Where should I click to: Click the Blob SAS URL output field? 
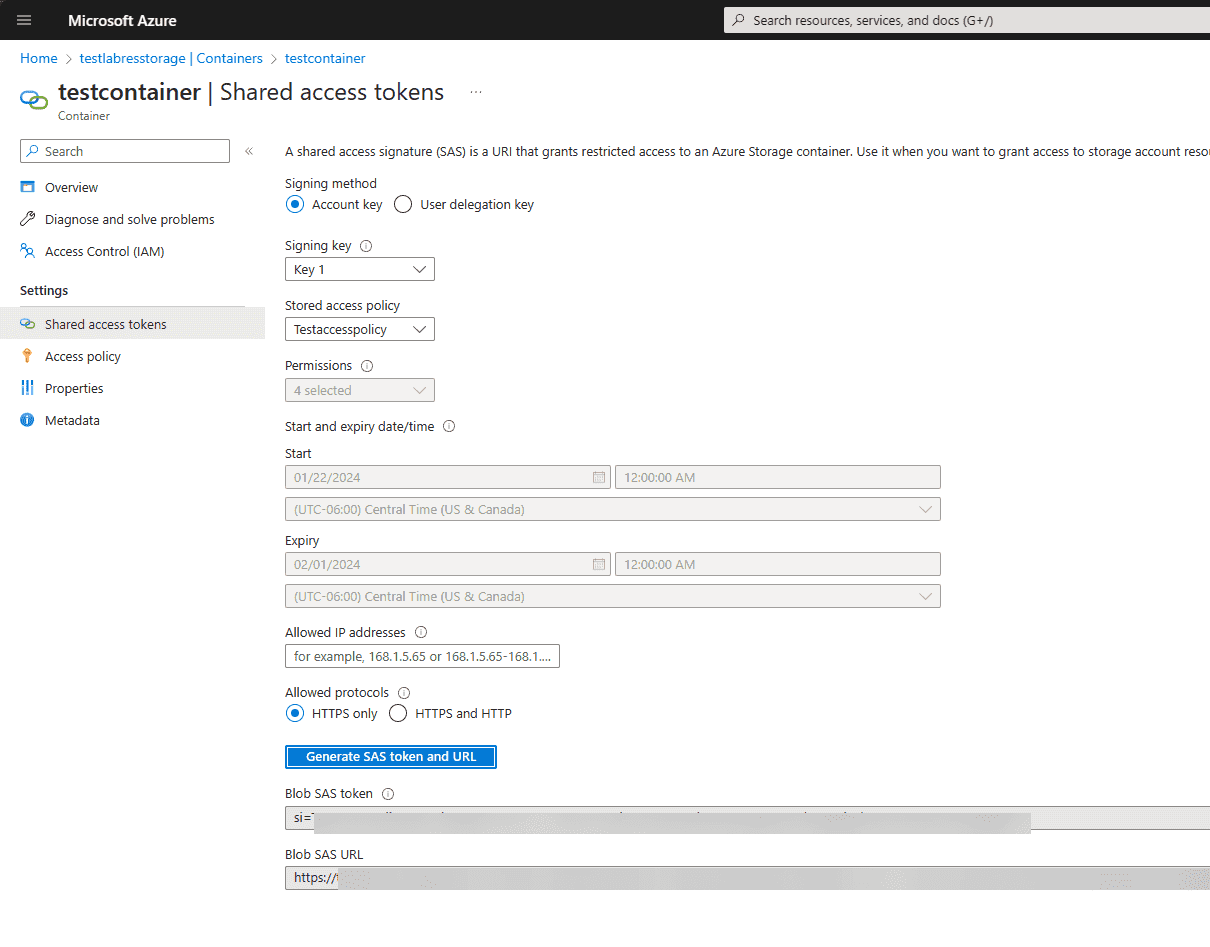(747, 878)
